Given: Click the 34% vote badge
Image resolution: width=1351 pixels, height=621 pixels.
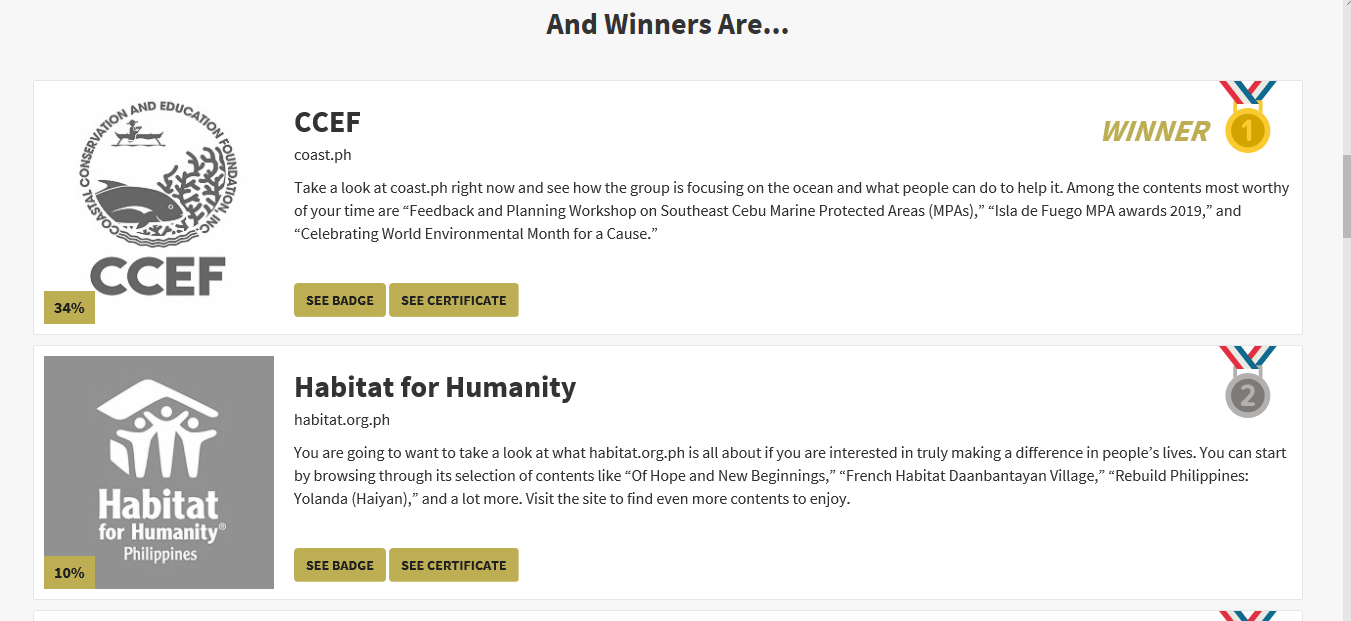Looking at the screenshot, I should [69, 308].
